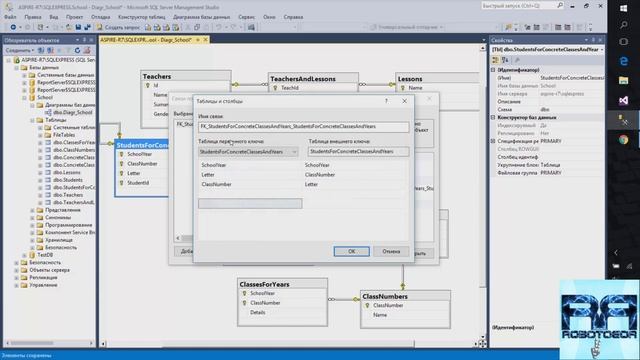Open Visual Studio from the taskbar
Screen dimensions: 640x360
click(623, 100)
